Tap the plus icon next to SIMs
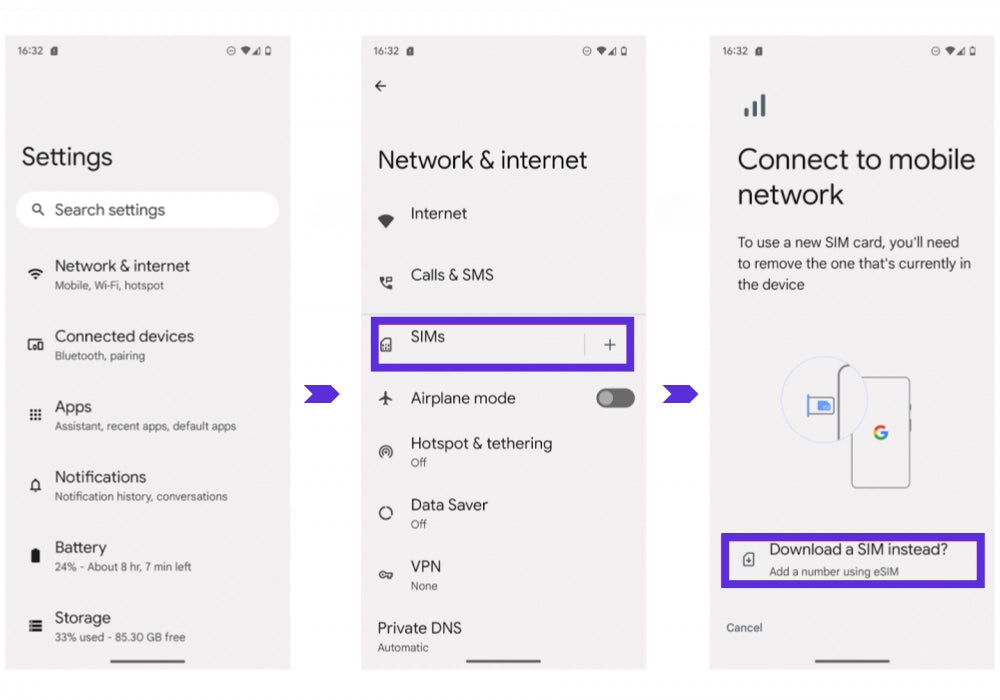This screenshot has height=700, width=1000. (610, 345)
